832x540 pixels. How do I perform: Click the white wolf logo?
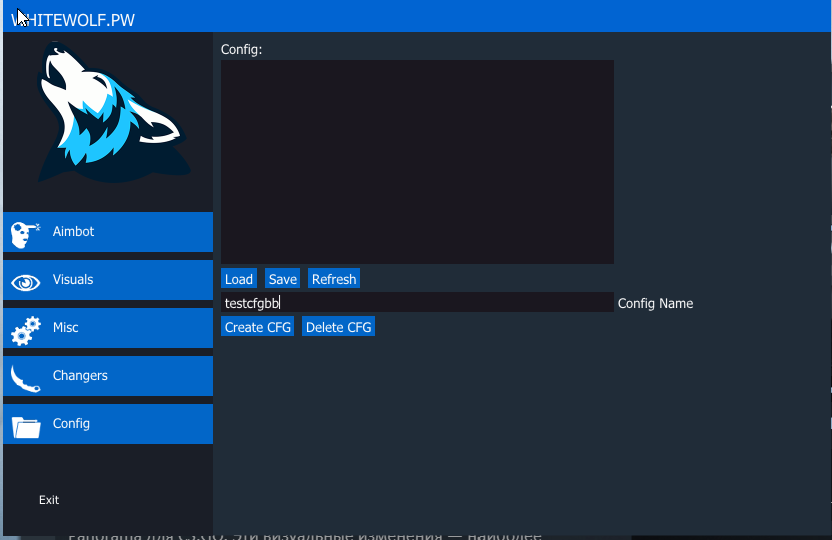tap(108, 114)
